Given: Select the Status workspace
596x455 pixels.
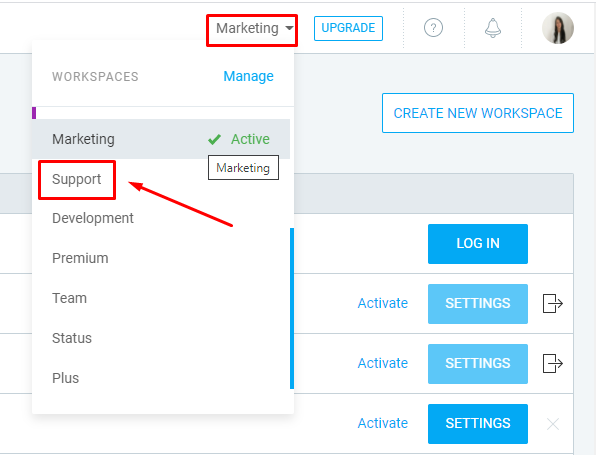Looking at the screenshot, I should coord(72,338).
